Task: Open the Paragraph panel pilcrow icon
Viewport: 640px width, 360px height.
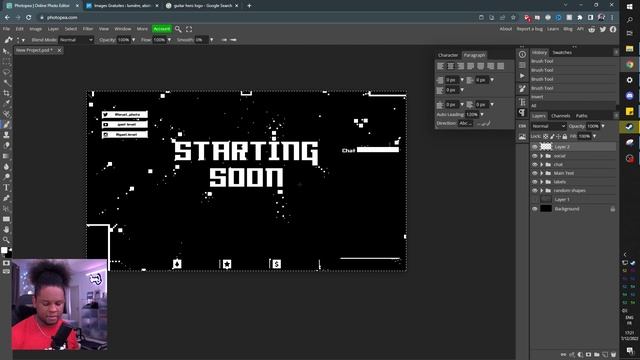Action: pos(522,112)
